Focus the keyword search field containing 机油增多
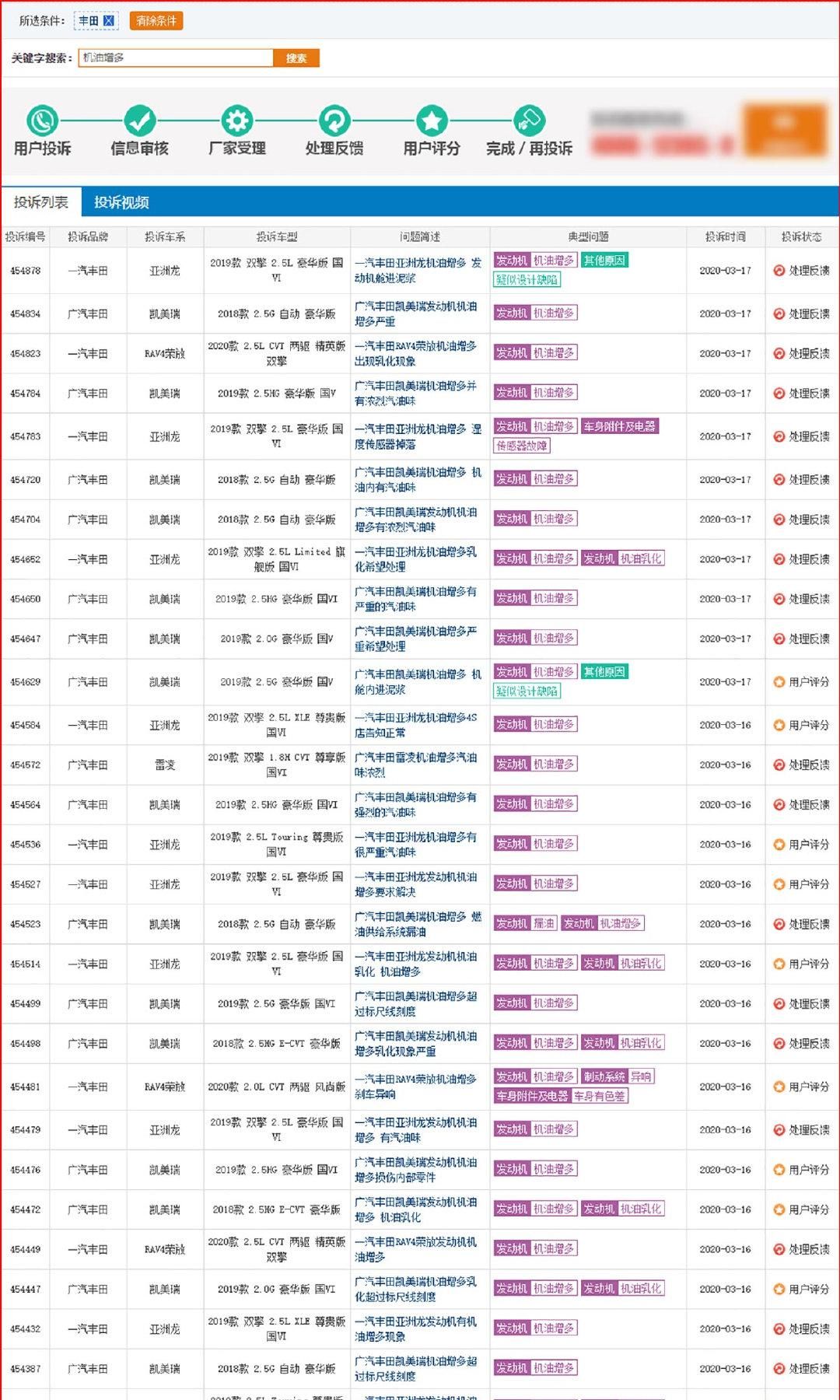 pos(176,58)
